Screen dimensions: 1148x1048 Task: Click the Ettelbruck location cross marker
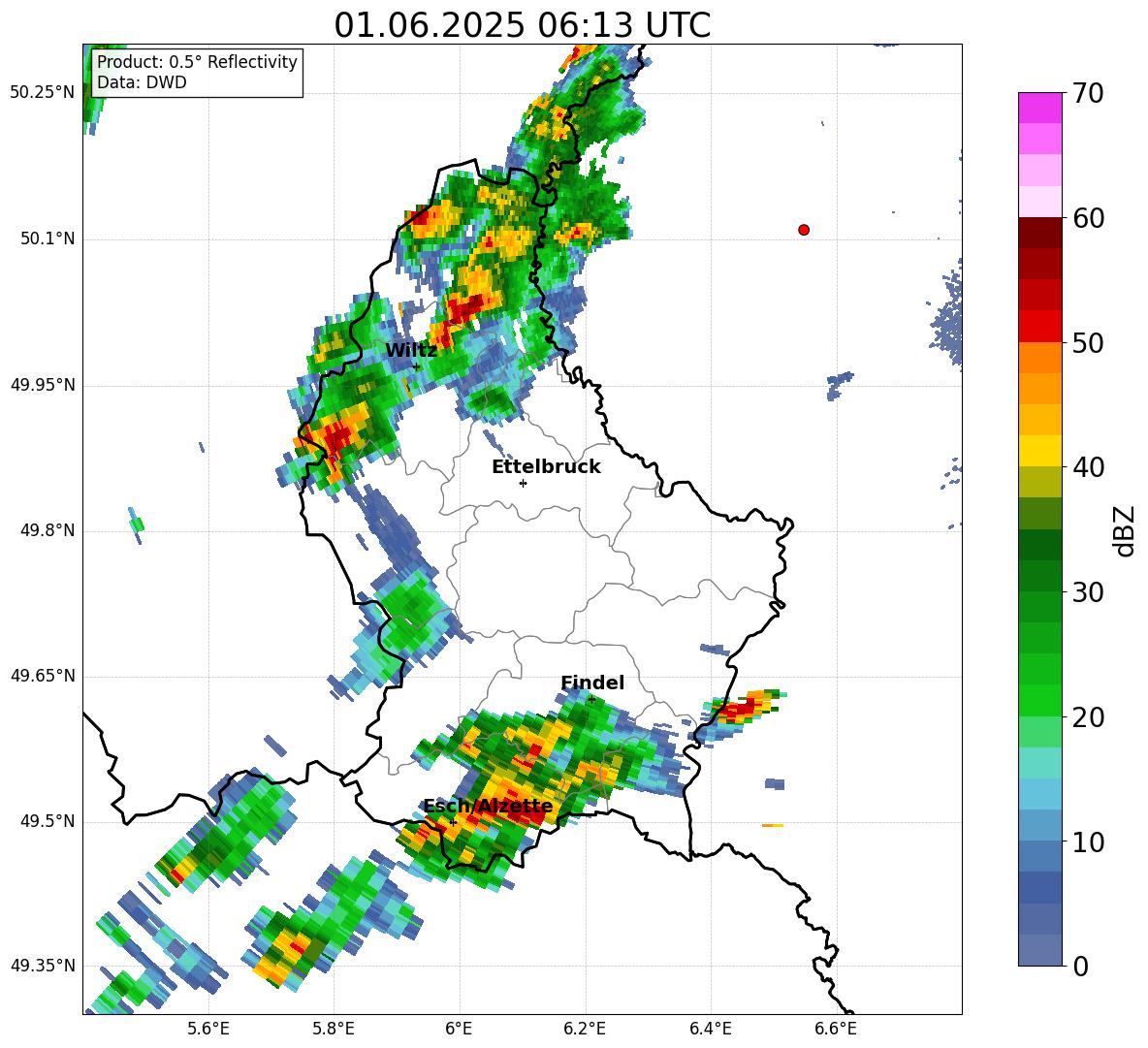523,483
